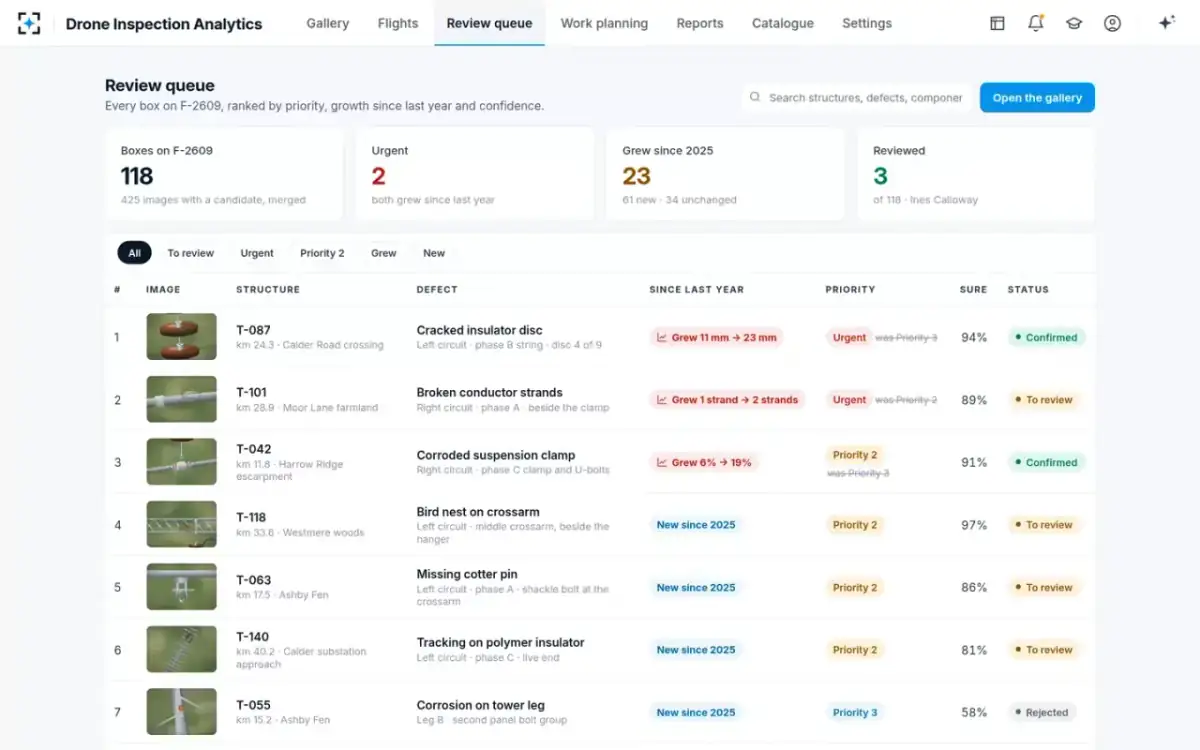The width and height of the screenshot is (1200, 750).
Task: Open the Reviewed summary card
Action: pos(976,174)
